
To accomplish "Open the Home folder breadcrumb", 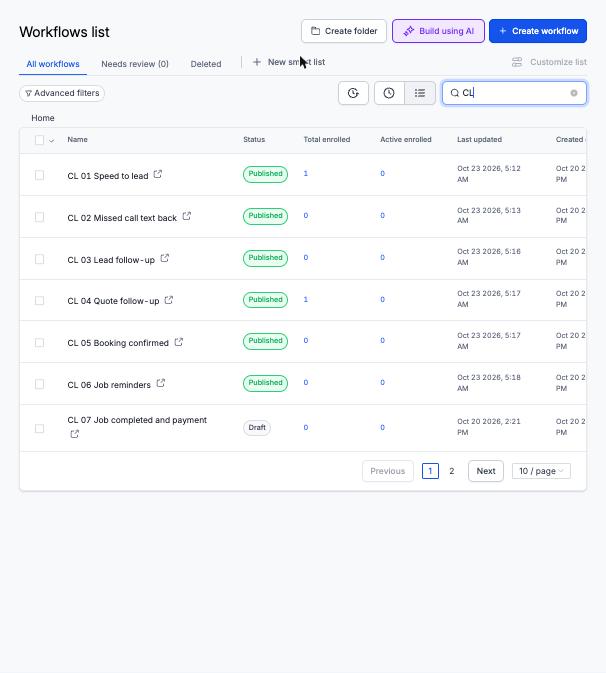I will (43, 118).
